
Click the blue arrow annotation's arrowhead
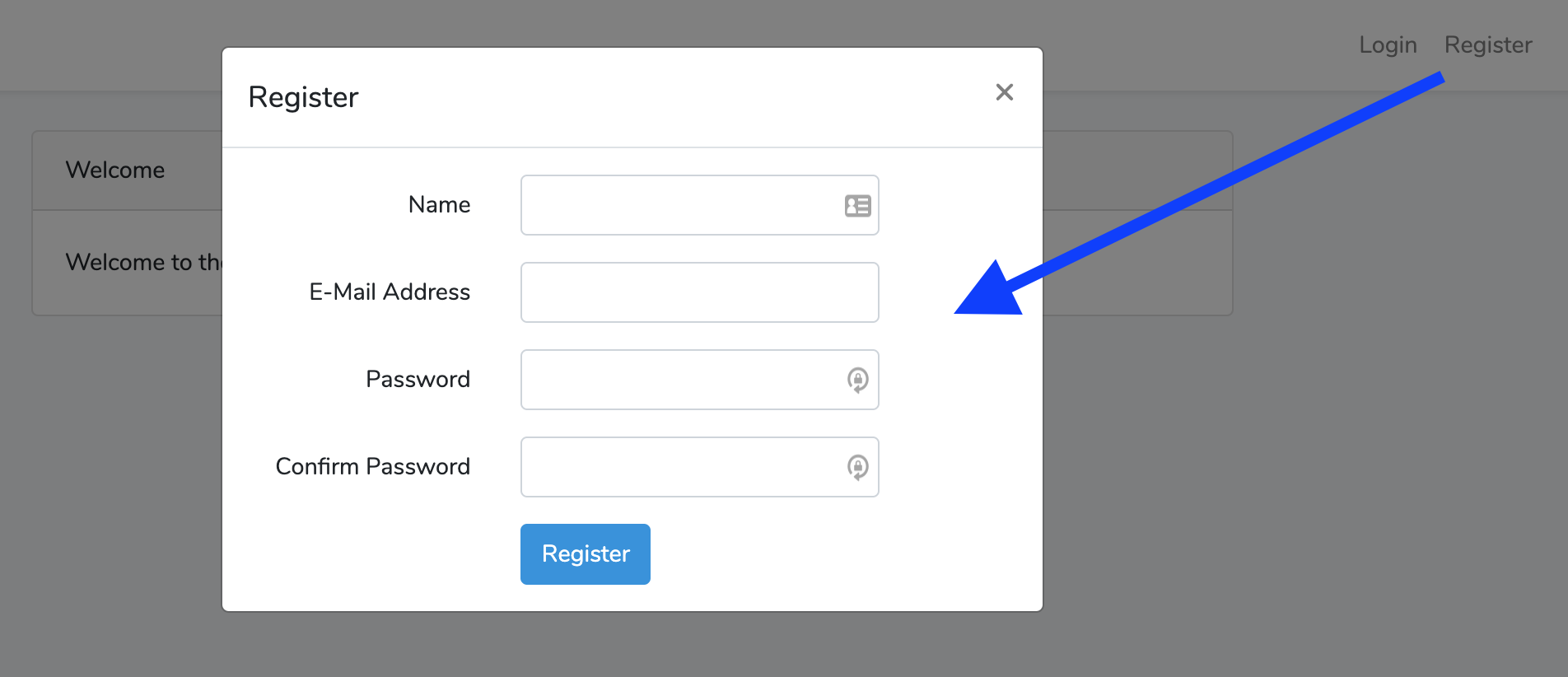pos(992,292)
